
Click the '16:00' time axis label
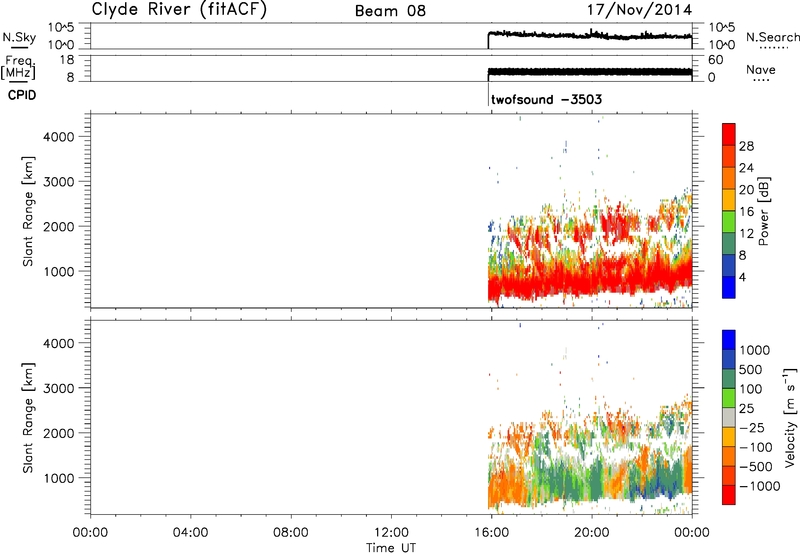tap(491, 533)
